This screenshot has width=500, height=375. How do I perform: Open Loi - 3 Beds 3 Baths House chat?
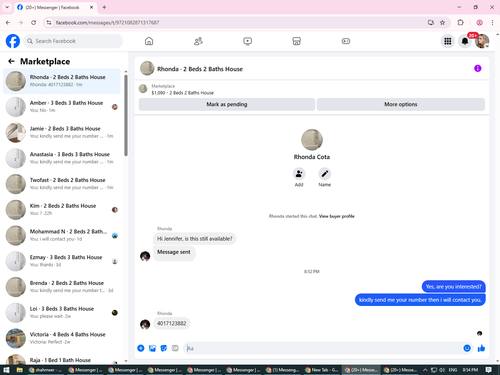(x=62, y=312)
